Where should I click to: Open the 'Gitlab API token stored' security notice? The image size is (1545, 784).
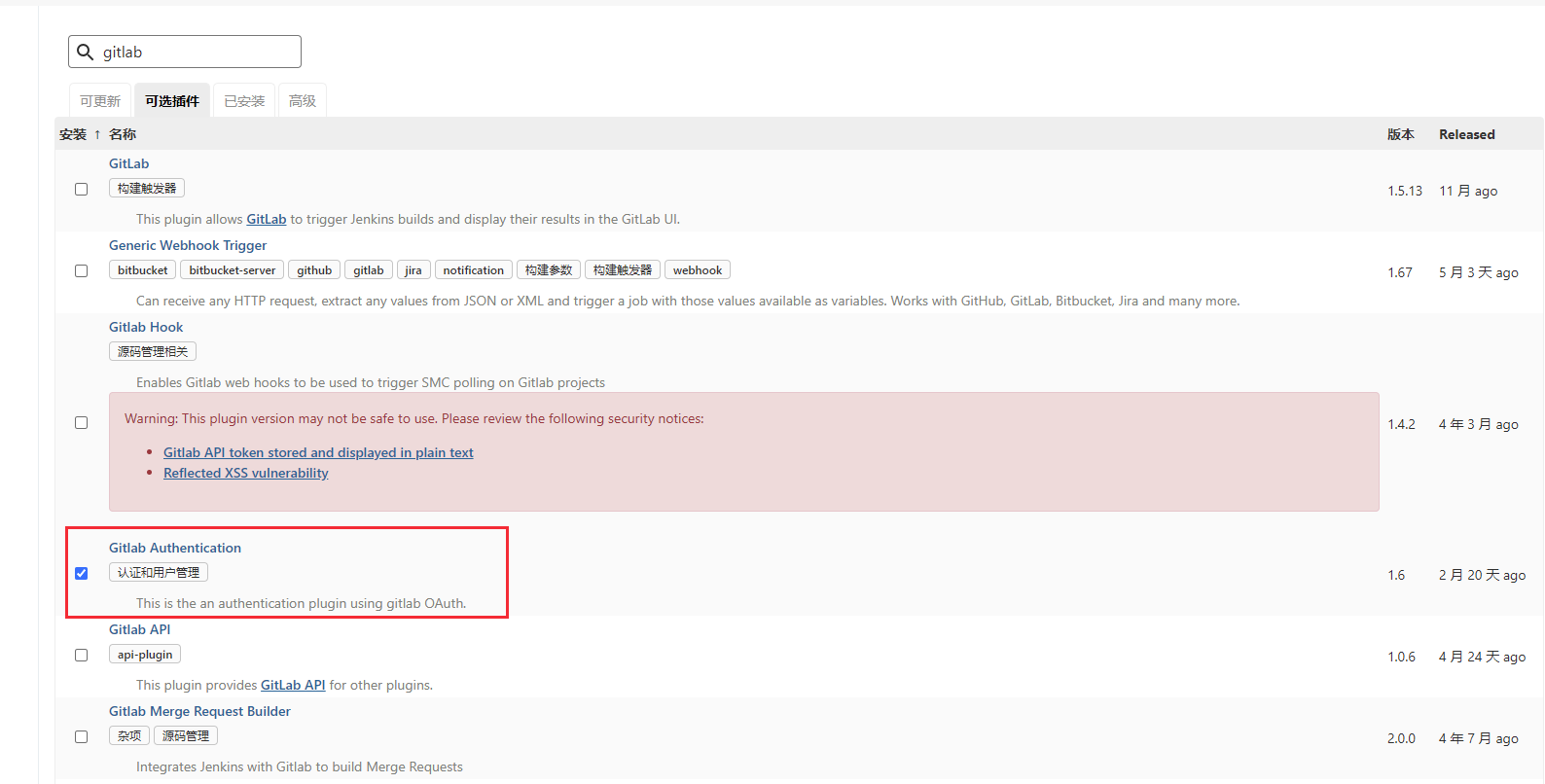[x=318, y=452]
